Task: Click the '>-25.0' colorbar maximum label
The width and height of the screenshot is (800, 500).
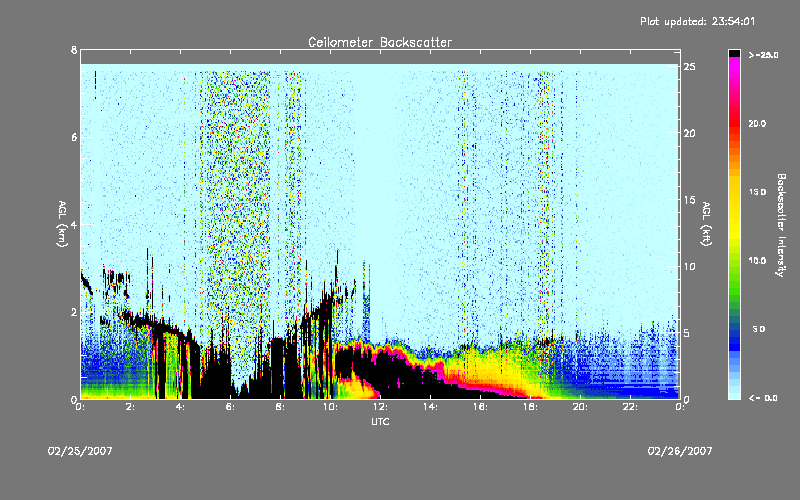Action: coord(763,55)
